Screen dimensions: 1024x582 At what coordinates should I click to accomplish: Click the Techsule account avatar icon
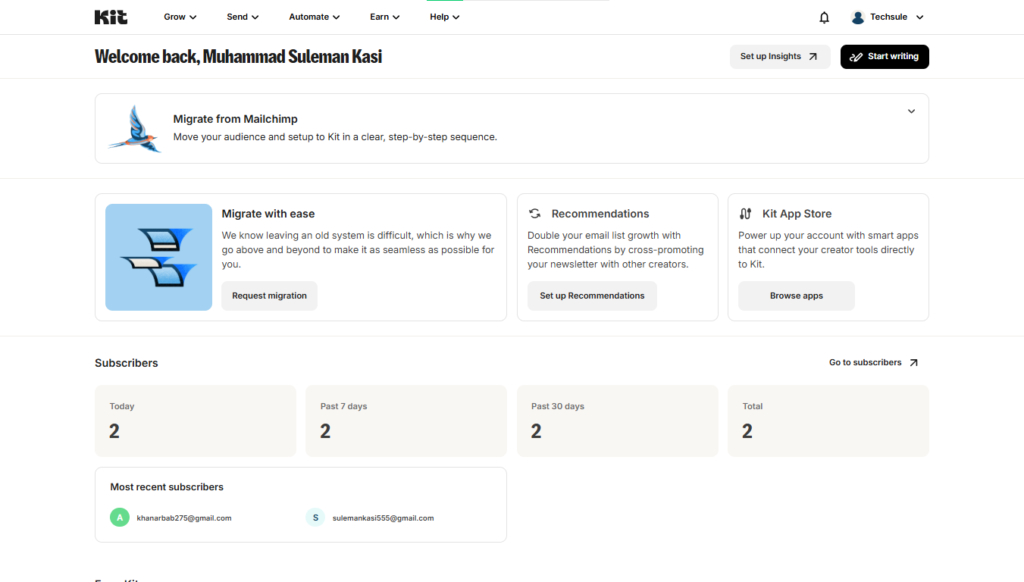tap(858, 18)
